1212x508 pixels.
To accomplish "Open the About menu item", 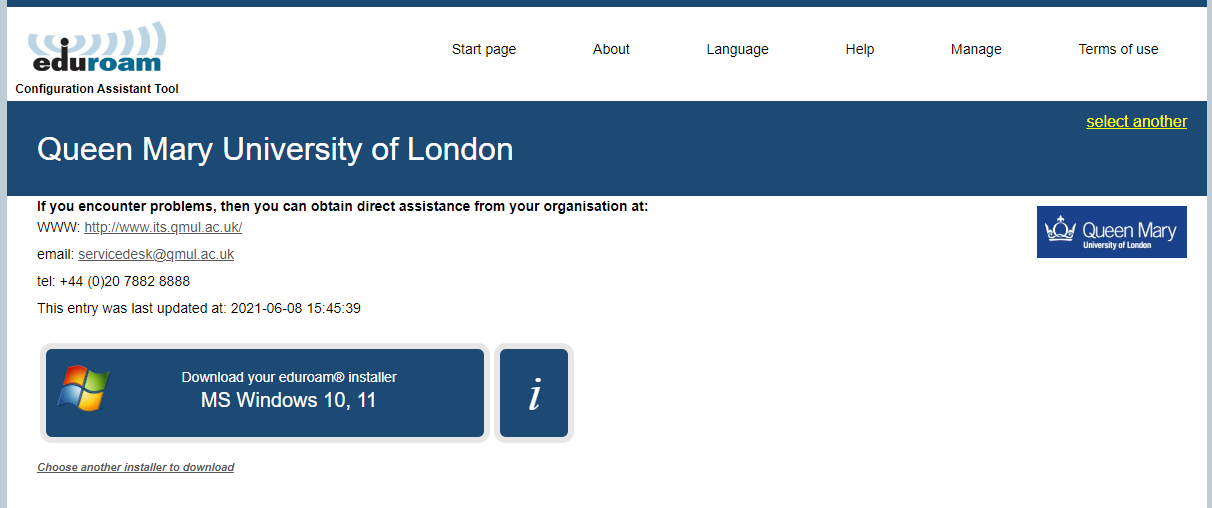I will pos(611,49).
